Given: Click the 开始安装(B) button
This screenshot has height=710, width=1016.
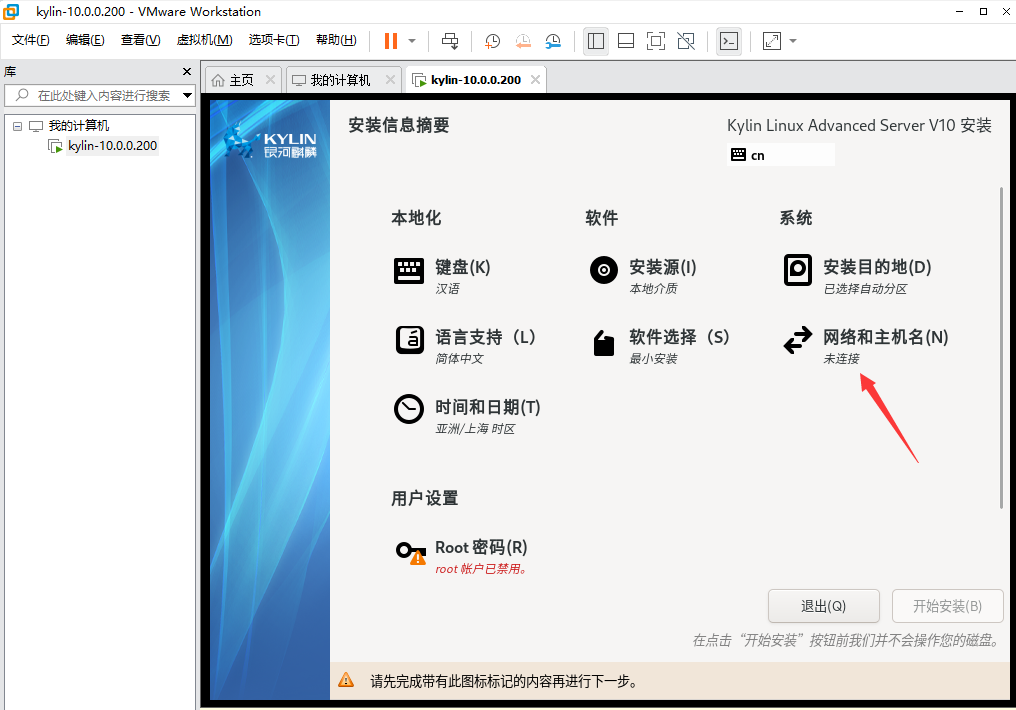Looking at the screenshot, I should (x=947, y=606).
